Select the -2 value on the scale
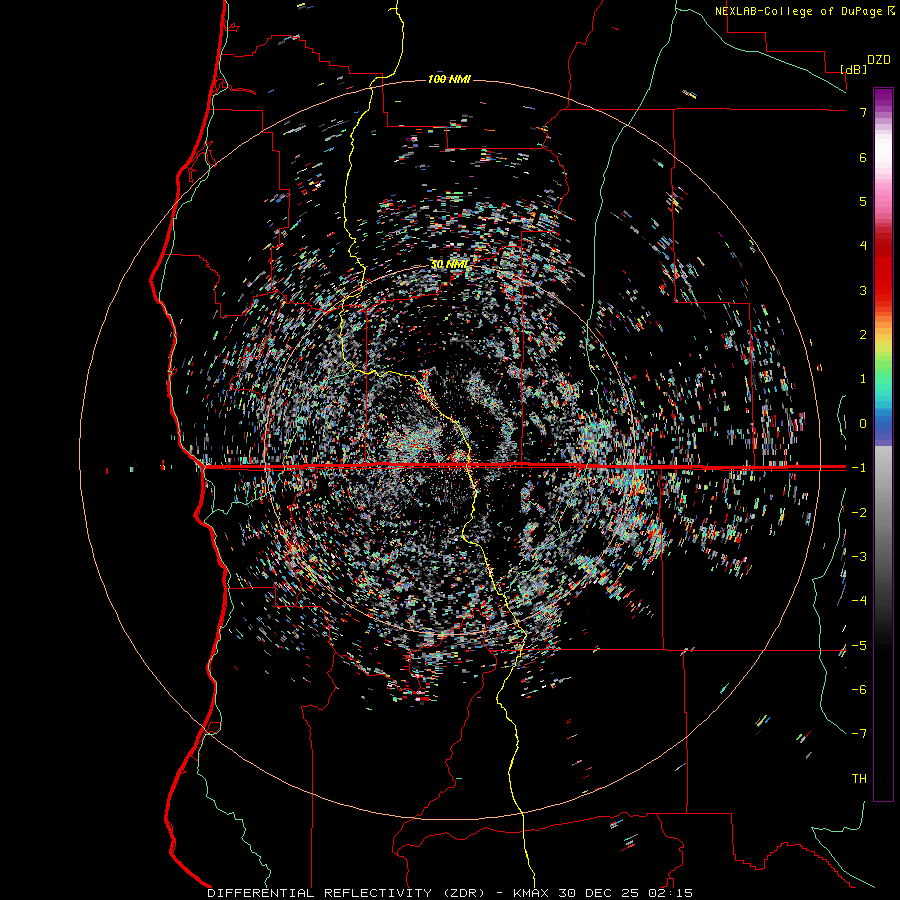This screenshot has width=900, height=900. tap(859, 512)
